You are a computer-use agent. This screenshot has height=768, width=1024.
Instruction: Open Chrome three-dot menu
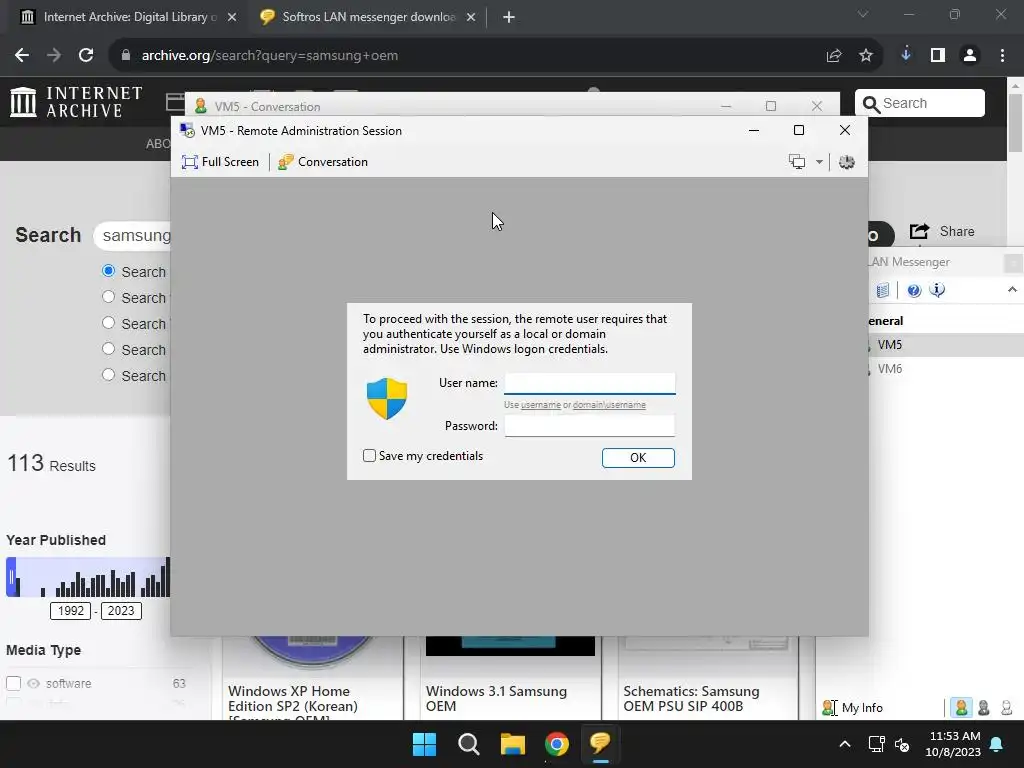1002,56
